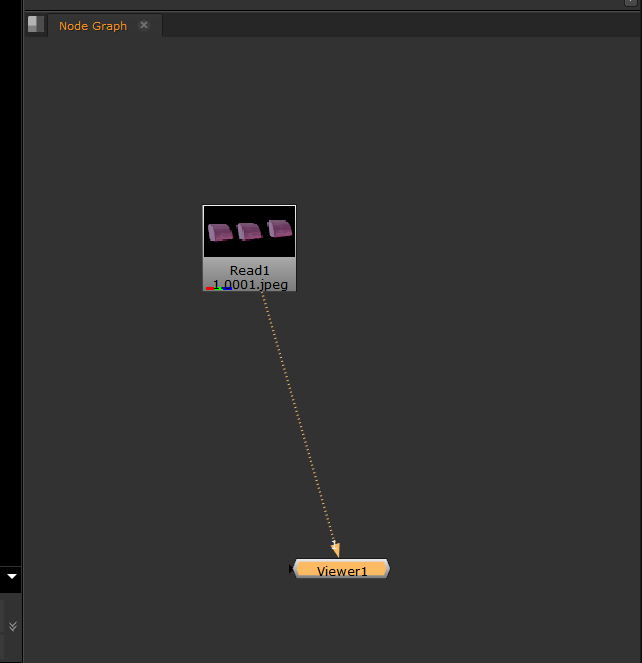The image size is (642, 663).
Task: Click the arrowhead of the pipe entering Viewer1
Action: coord(335,549)
